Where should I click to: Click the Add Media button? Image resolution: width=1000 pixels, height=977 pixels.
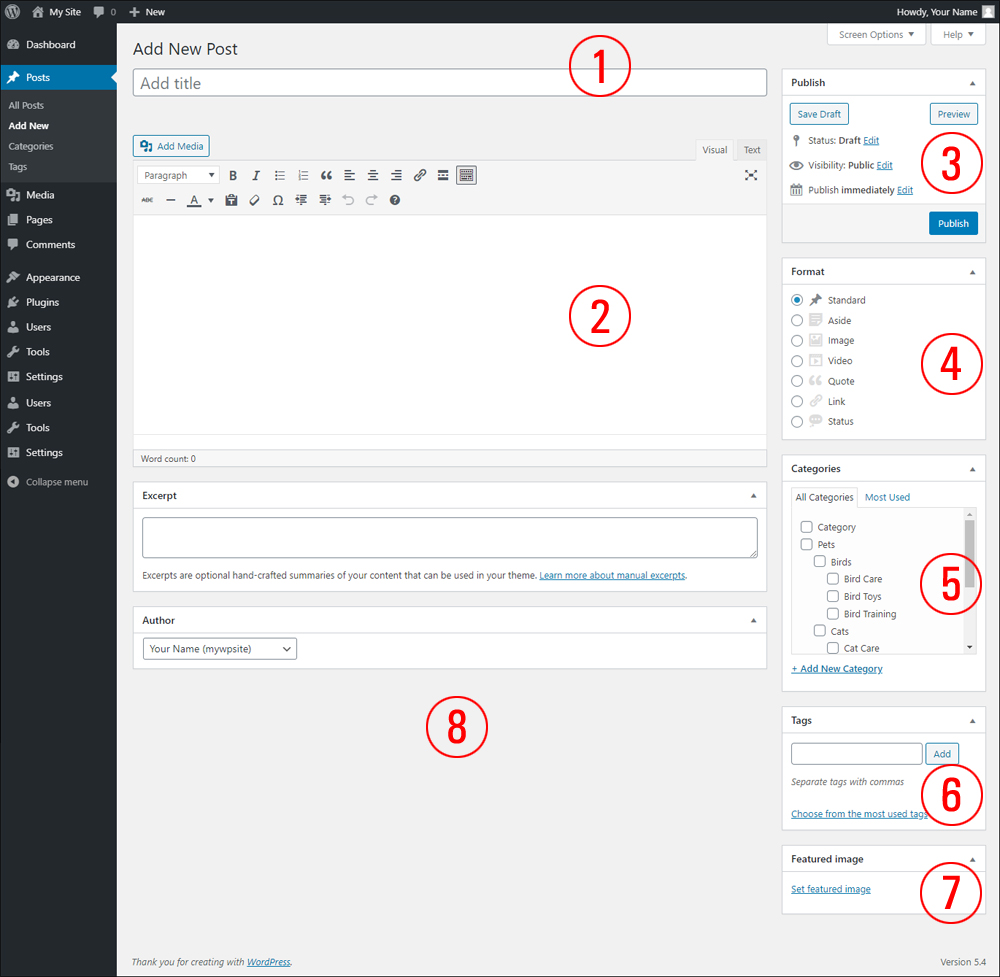(171, 146)
